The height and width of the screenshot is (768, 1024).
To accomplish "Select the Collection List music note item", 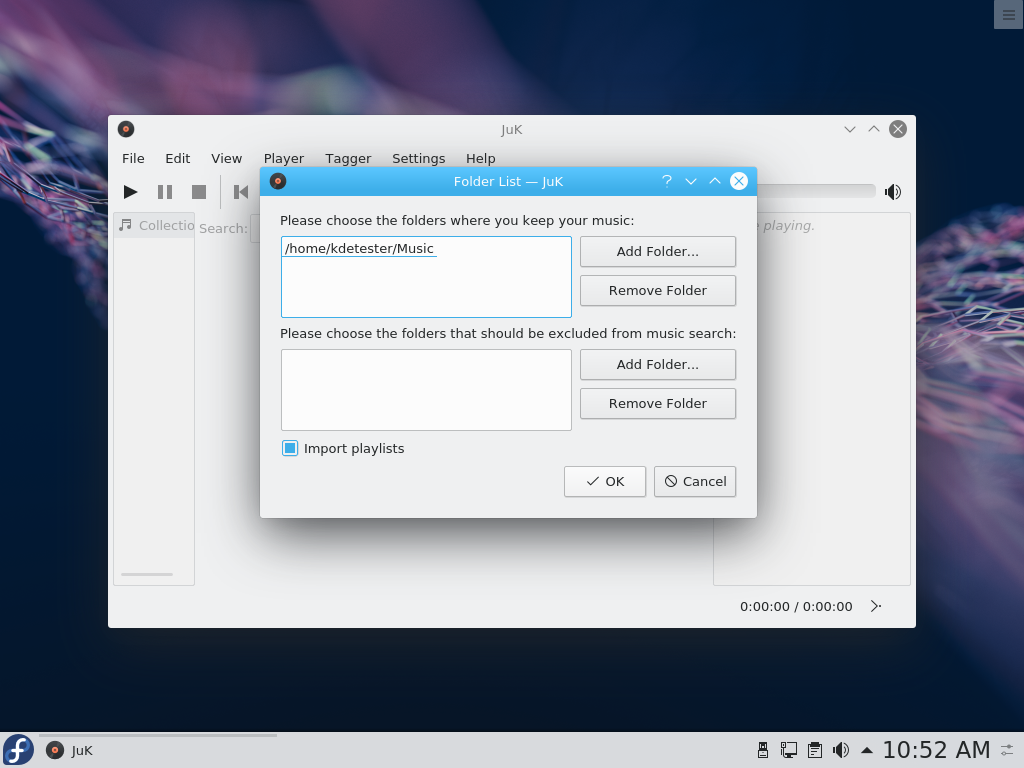I will coord(155,225).
